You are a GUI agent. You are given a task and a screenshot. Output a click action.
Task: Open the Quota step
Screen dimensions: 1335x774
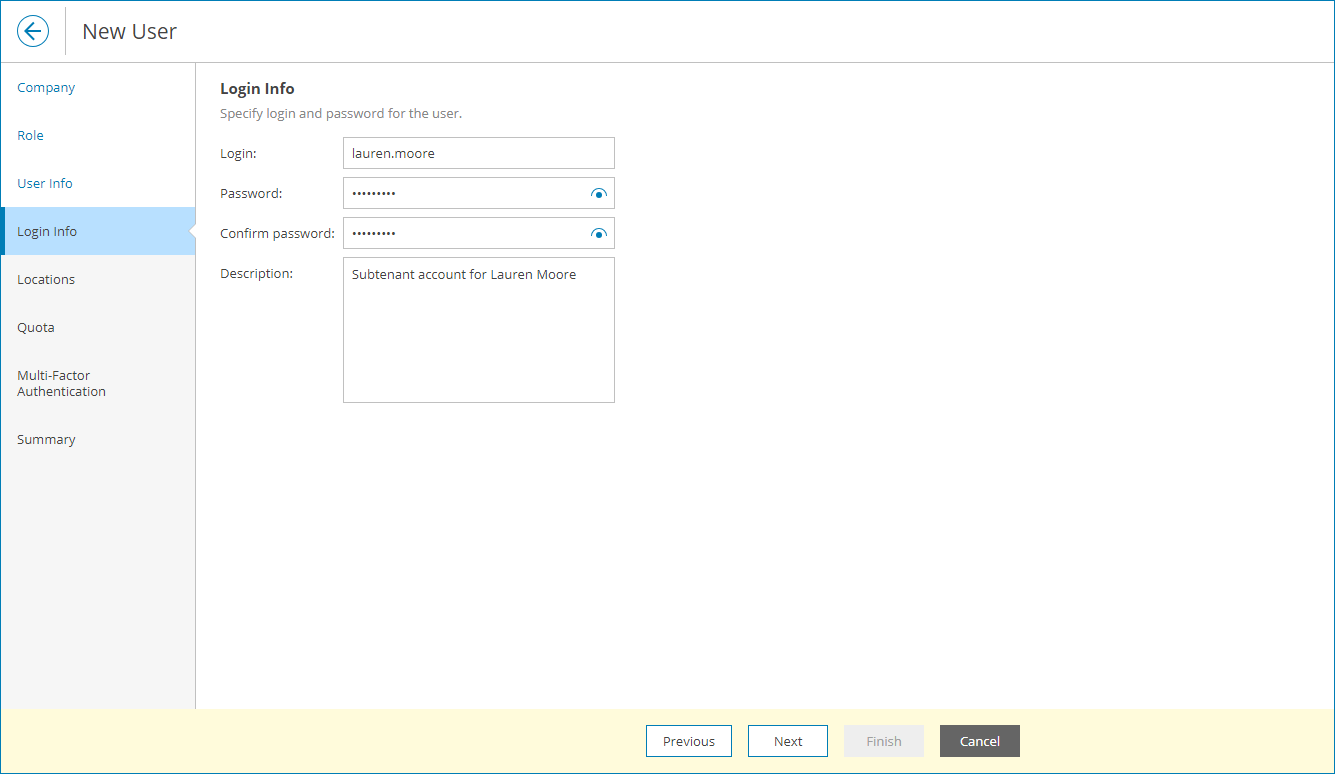point(35,327)
